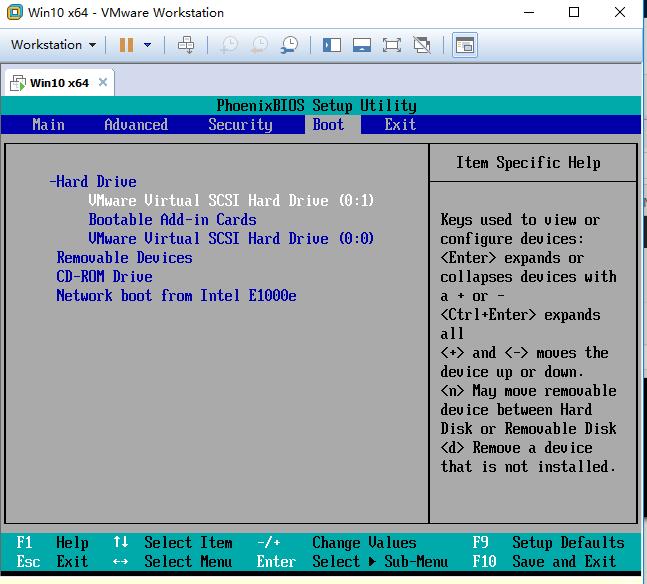Click the Item Specific Help heading
647x584 pixels.
(528, 163)
